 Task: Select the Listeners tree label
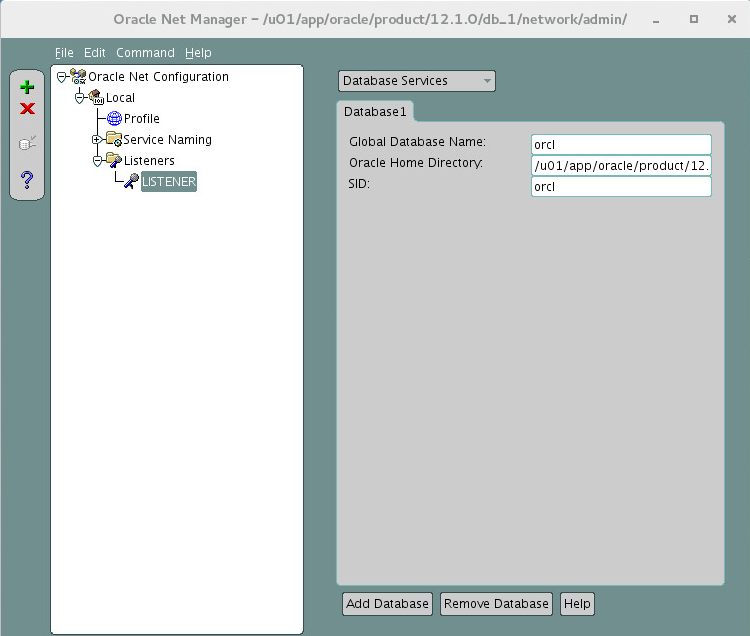click(149, 161)
